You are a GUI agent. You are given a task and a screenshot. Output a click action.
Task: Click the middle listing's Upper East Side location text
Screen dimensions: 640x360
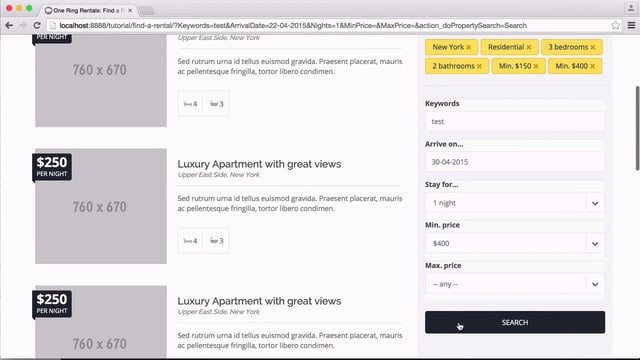(218, 175)
